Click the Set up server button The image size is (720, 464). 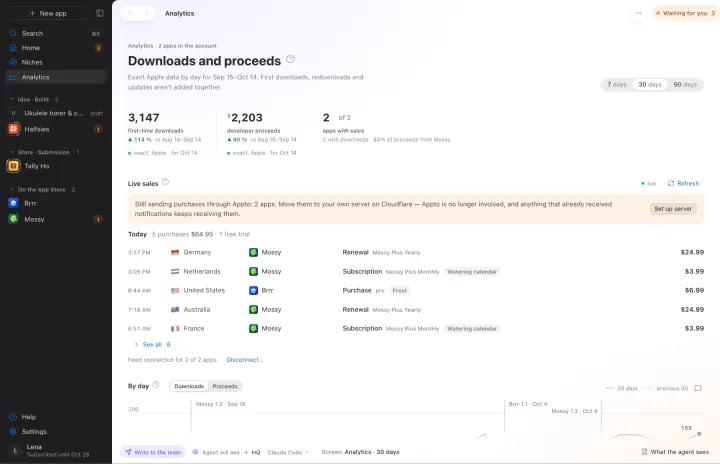(x=673, y=209)
